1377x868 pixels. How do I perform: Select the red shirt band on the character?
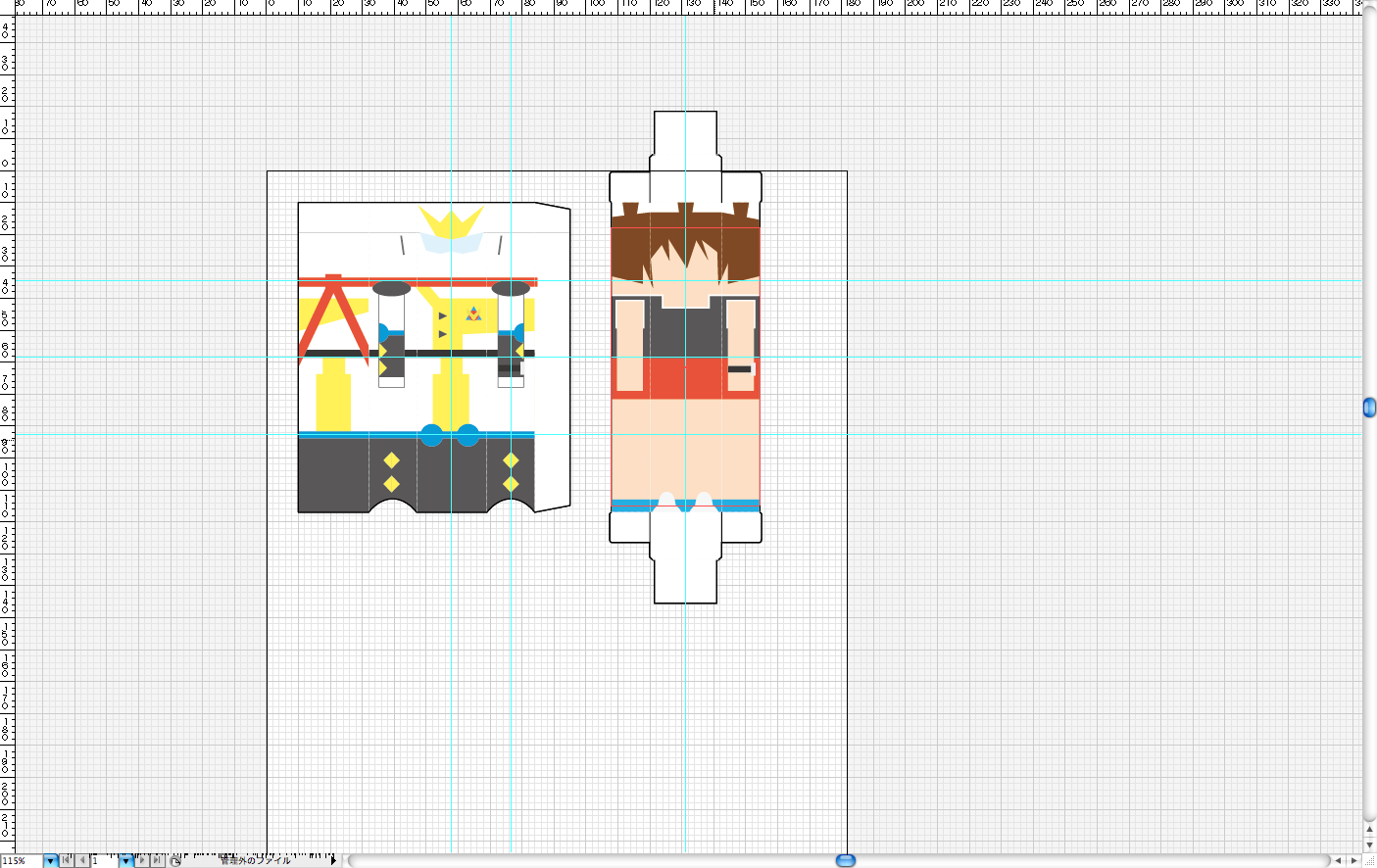click(685, 378)
